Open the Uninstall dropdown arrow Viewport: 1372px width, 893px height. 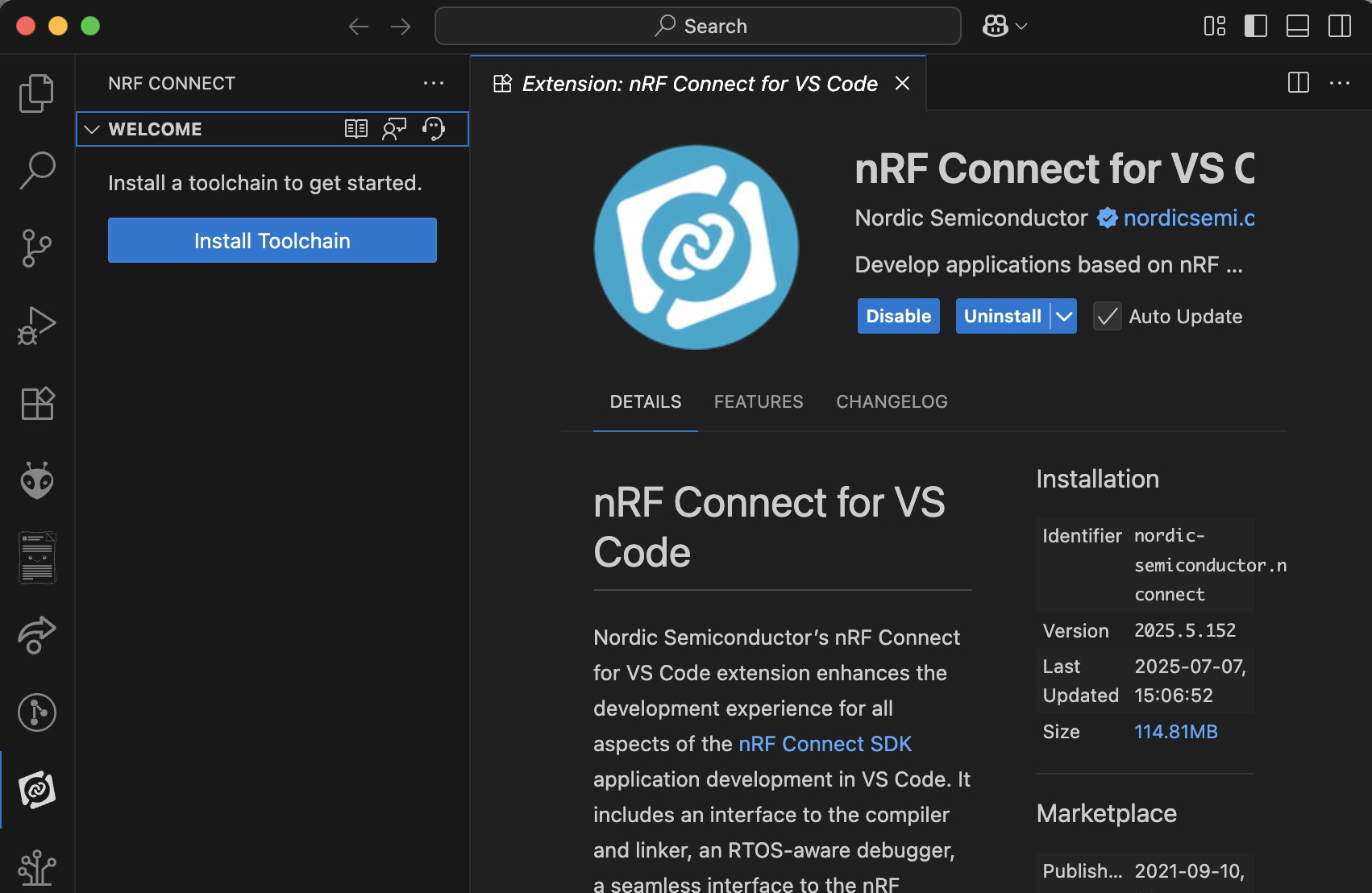pyautogui.click(x=1064, y=316)
